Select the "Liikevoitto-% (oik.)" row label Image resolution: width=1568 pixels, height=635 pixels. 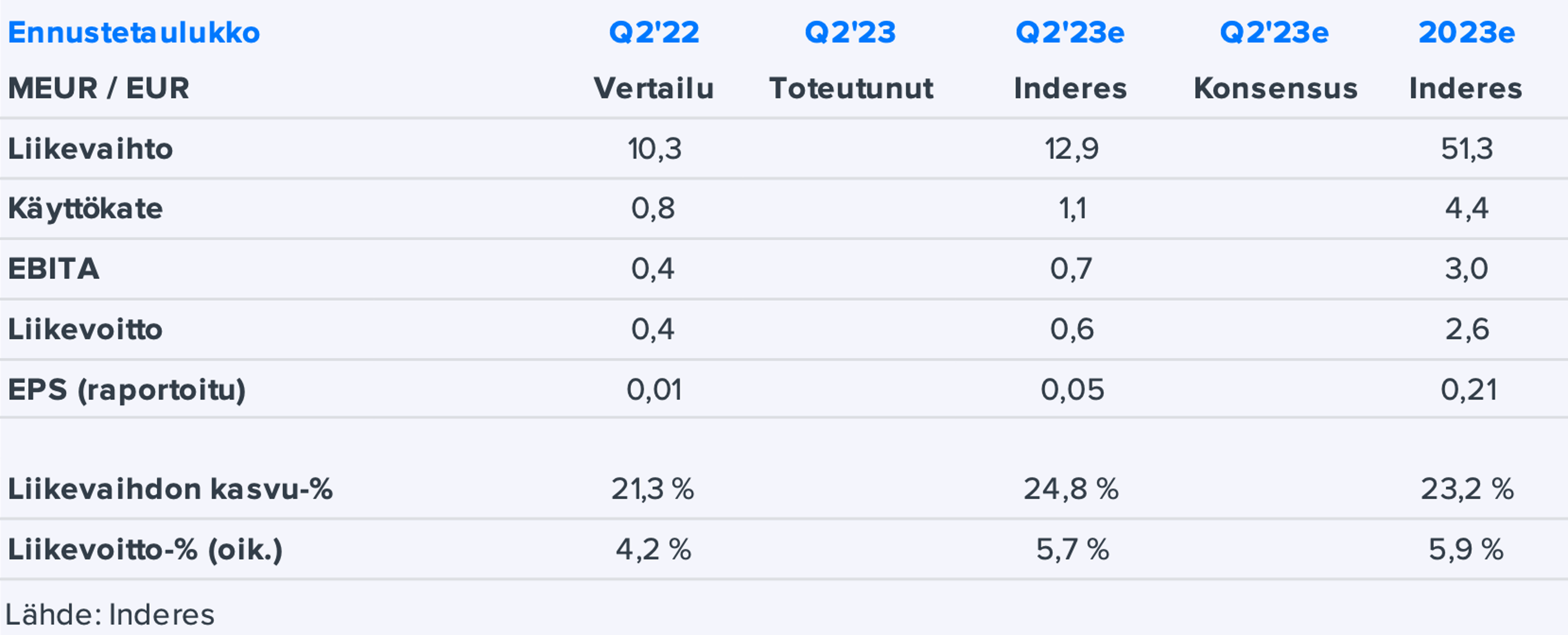coord(145,550)
